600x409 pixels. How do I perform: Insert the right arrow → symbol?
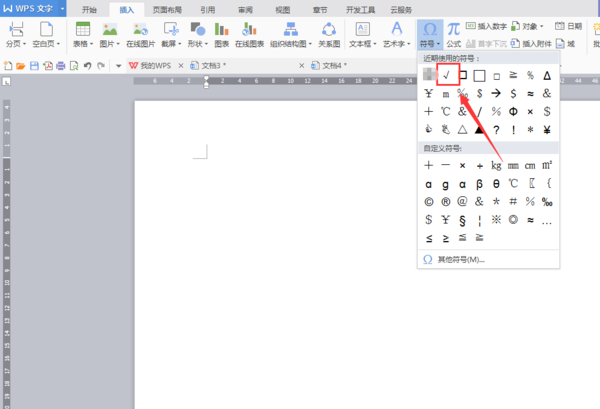click(495, 93)
